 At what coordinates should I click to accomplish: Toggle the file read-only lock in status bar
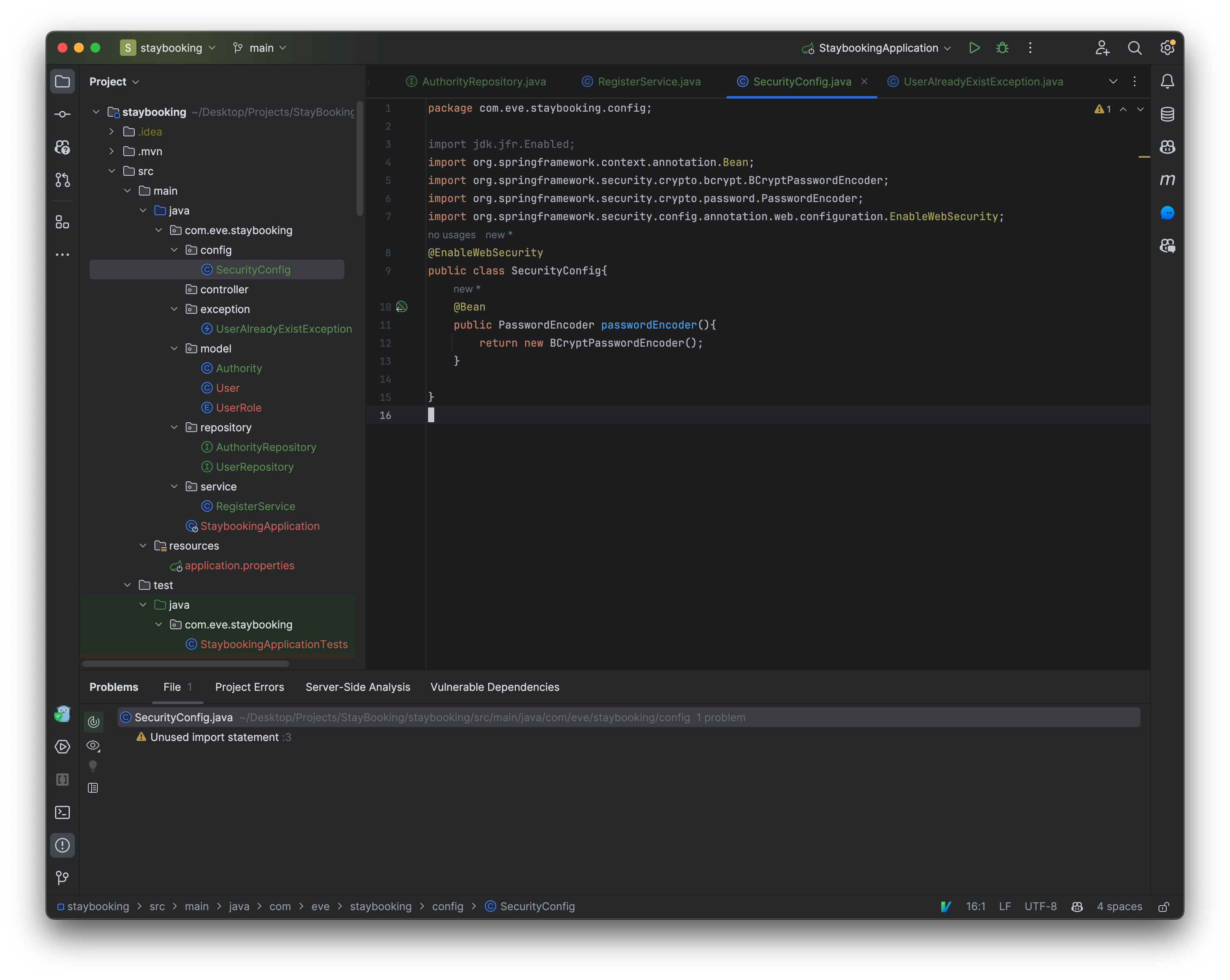click(x=1164, y=906)
